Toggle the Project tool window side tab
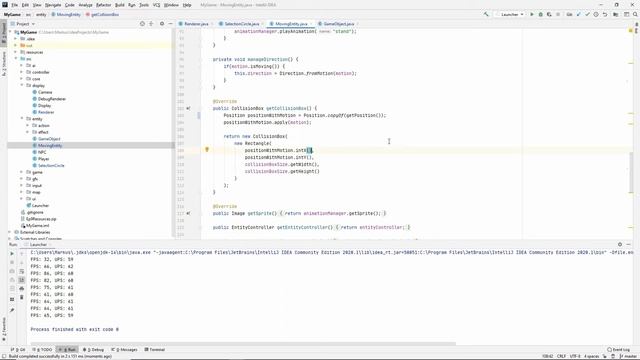This screenshot has height=360, width=640. (4, 33)
